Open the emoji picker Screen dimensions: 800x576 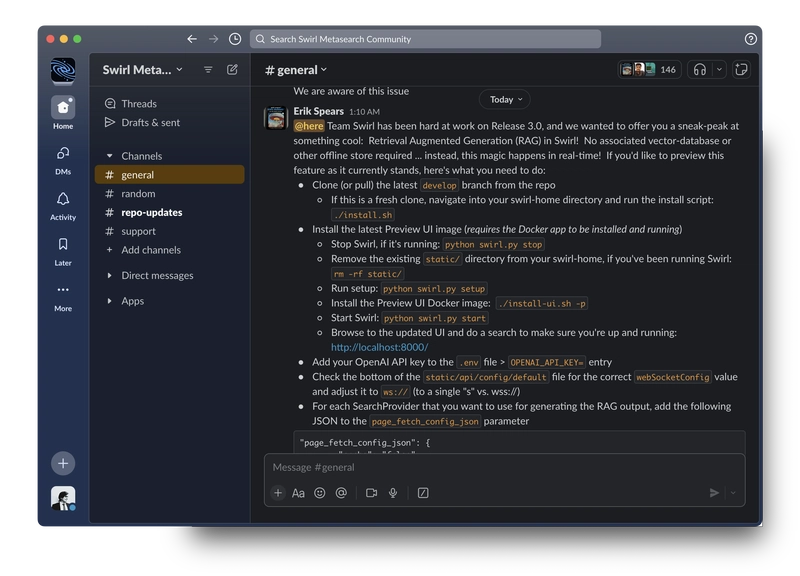point(319,493)
